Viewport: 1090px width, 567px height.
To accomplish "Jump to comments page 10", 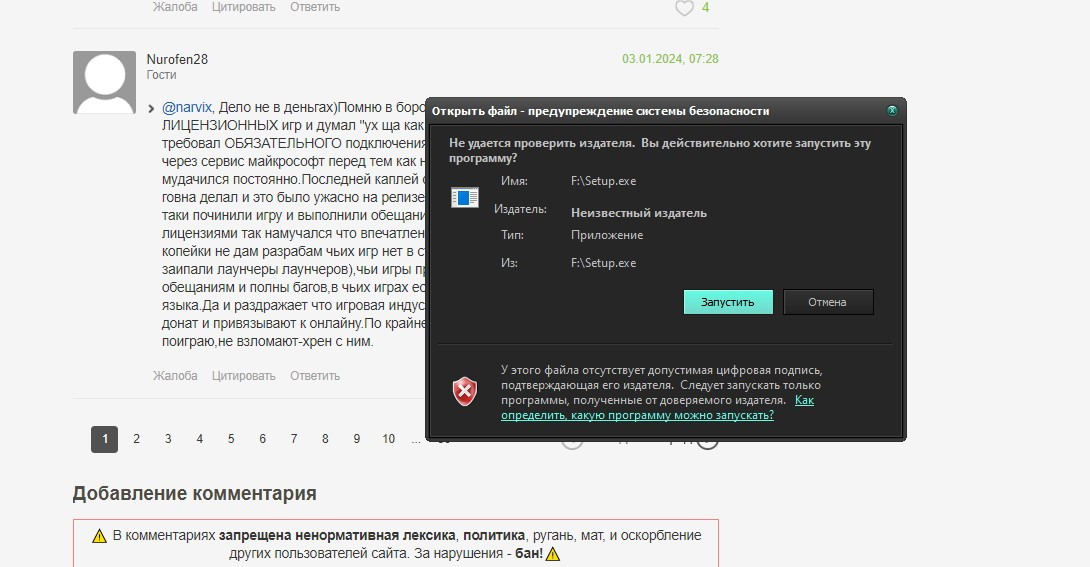I will (x=388, y=439).
